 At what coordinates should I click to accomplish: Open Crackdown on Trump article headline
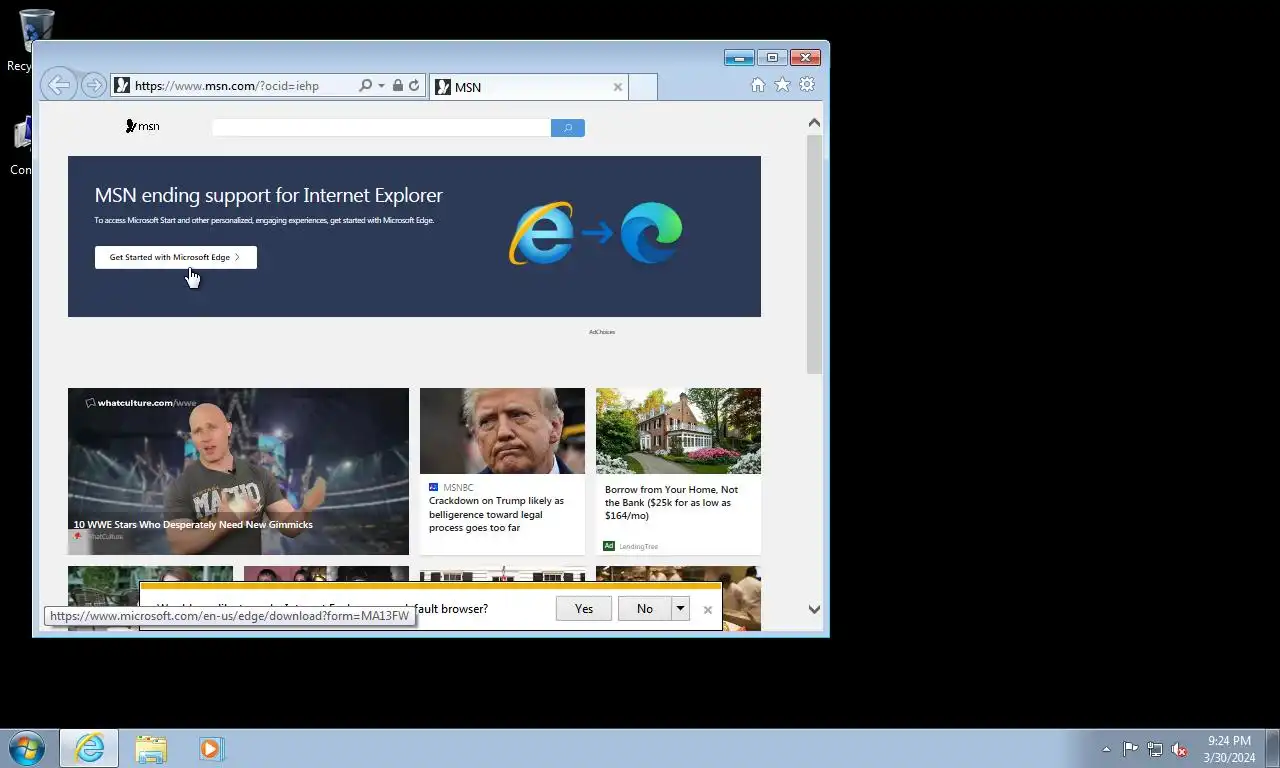click(497, 514)
